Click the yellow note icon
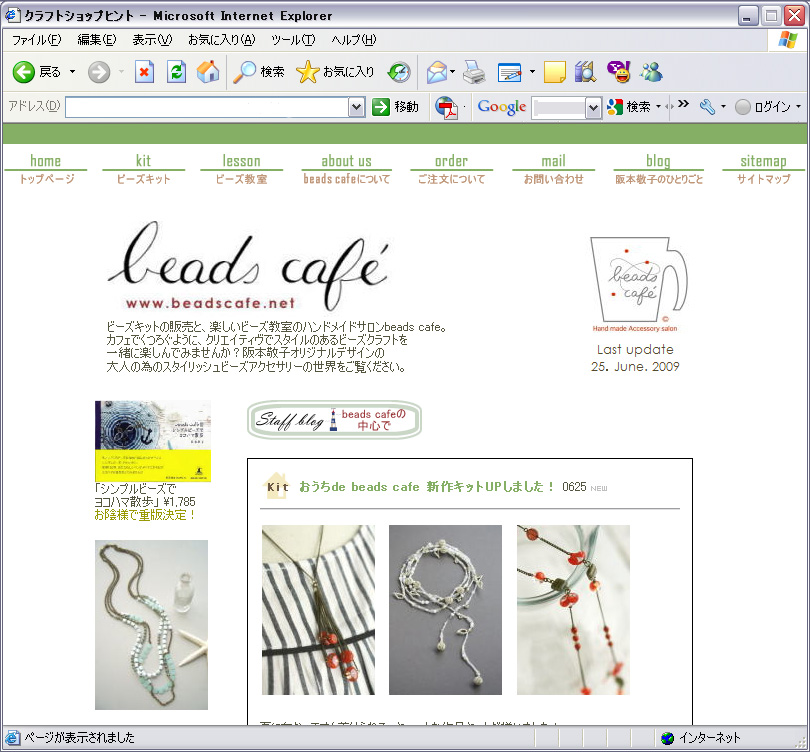Screen dimensions: 810x752 [x=554, y=72]
